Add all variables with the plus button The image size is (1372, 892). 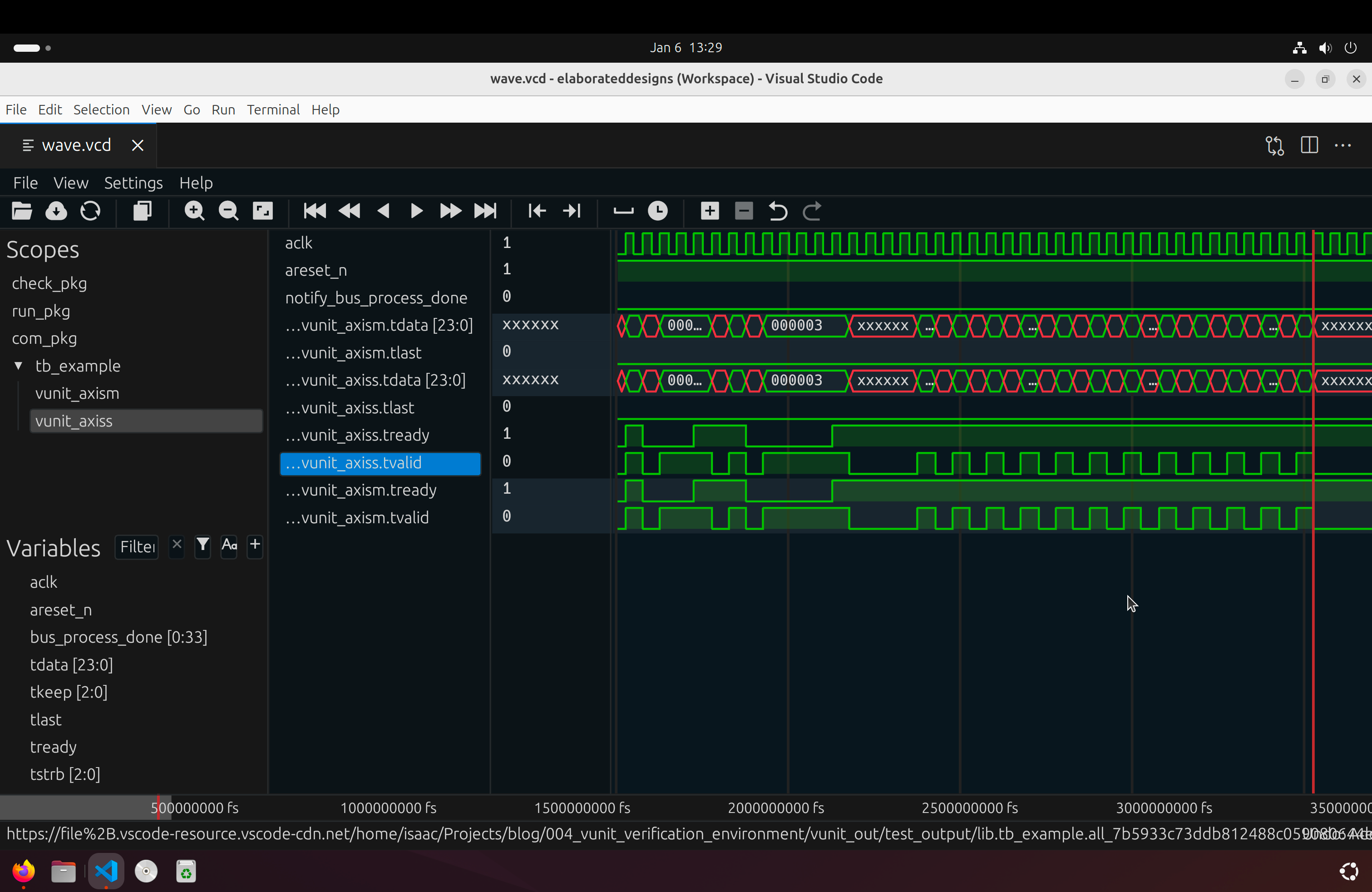click(255, 545)
